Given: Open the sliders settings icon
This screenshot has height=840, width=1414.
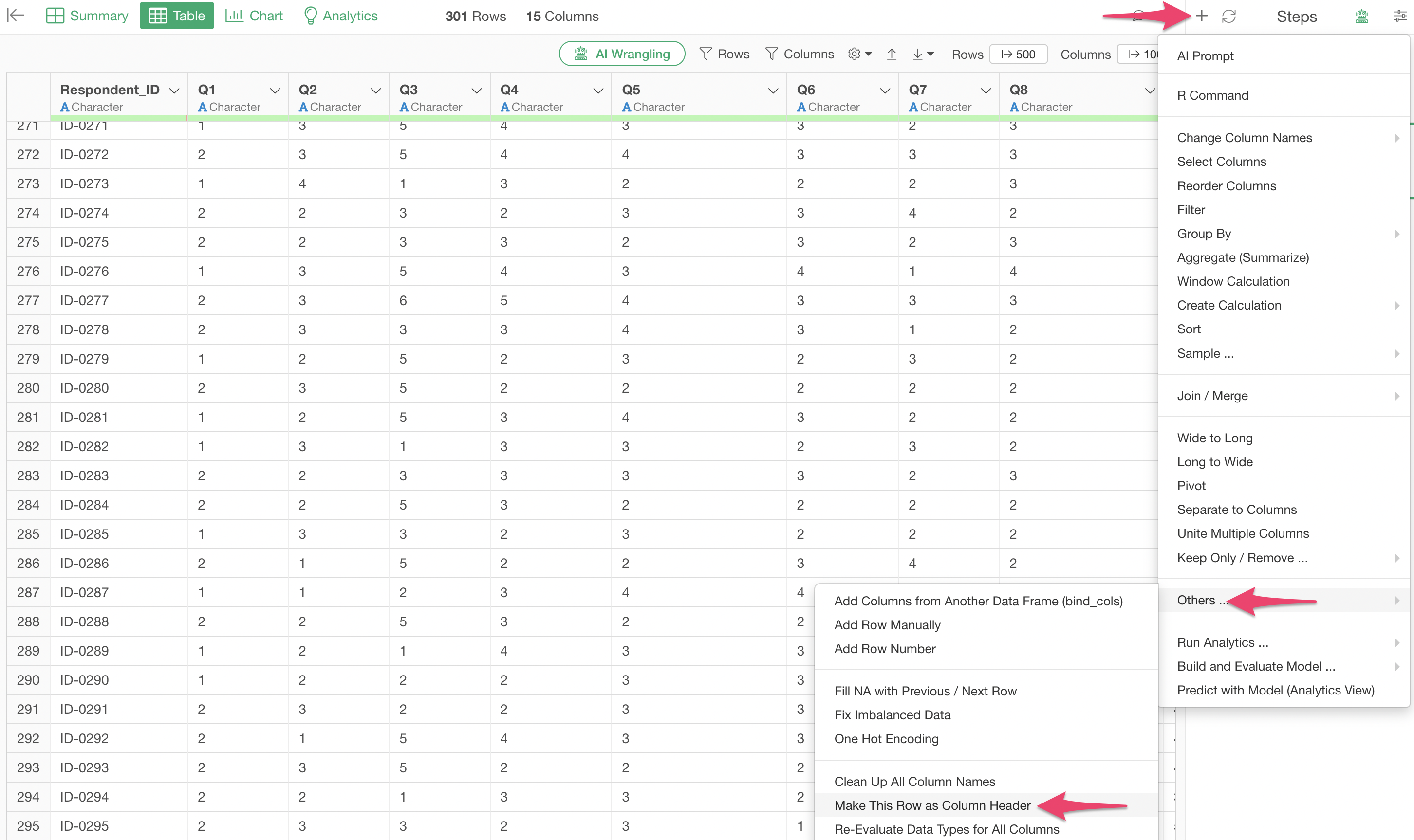Looking at the screenshot, I should (1399, 16).
